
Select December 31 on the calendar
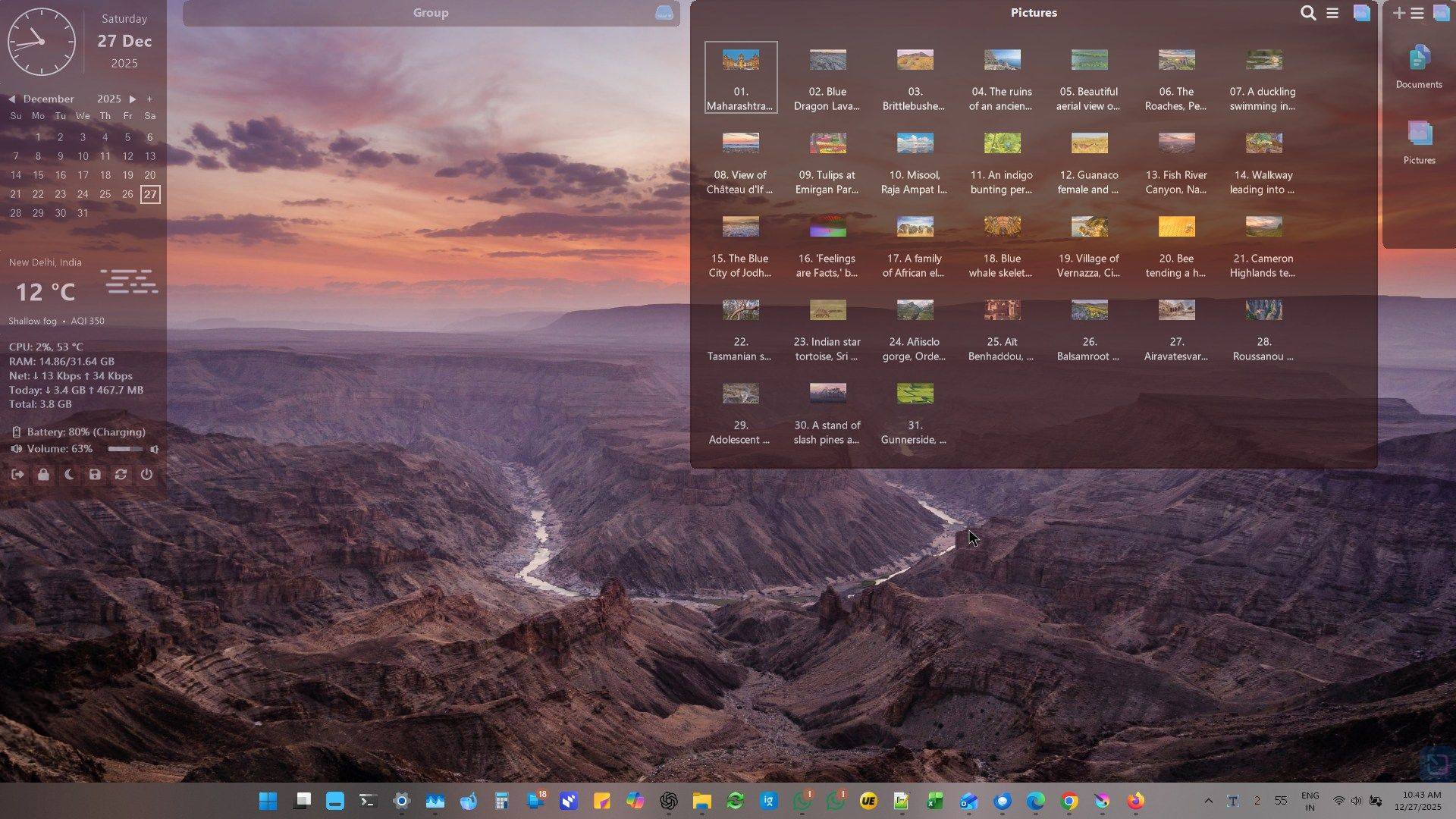pyautogui.click(x=83, y=213)
